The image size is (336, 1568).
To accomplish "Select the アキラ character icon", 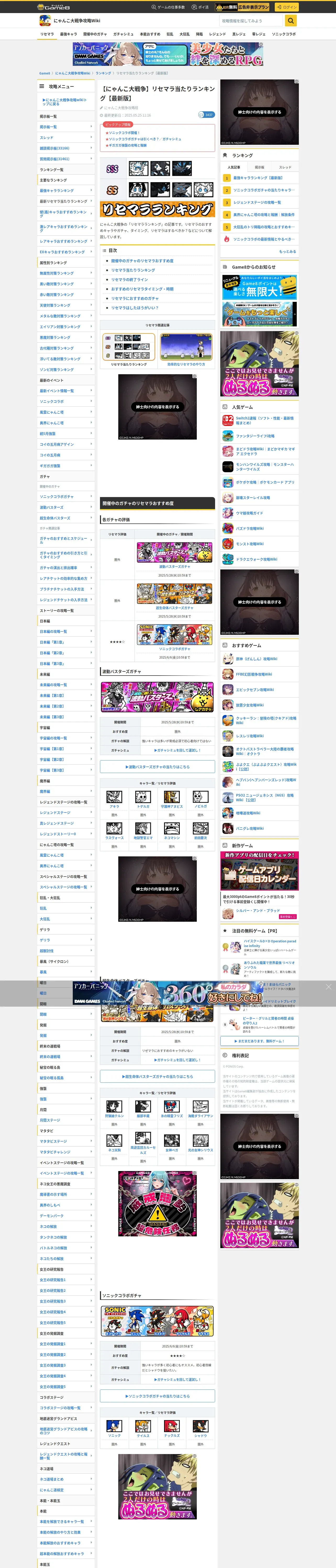I will [x=114, y=797].
